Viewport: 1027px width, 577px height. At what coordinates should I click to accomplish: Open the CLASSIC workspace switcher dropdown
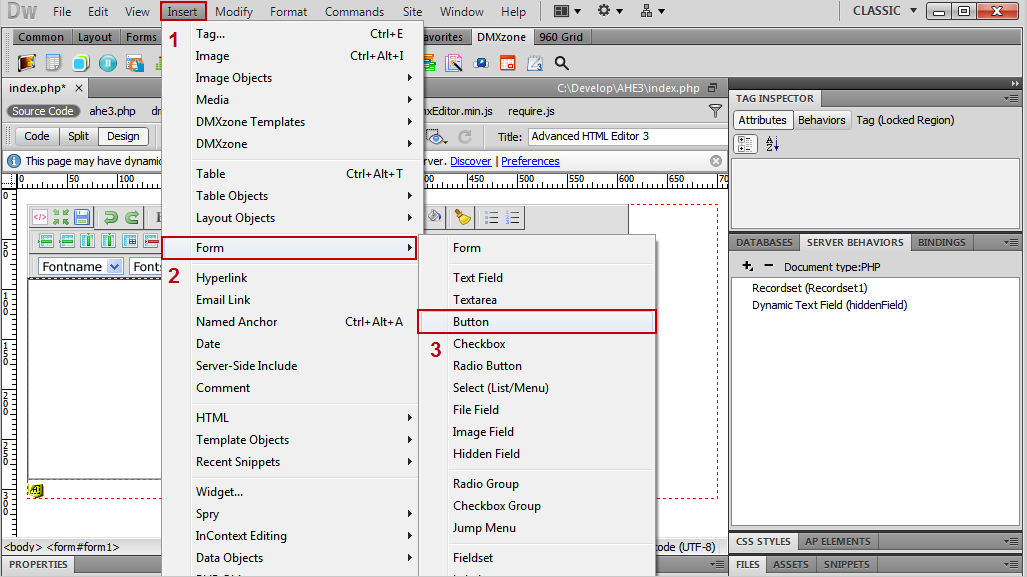[885, 11]
